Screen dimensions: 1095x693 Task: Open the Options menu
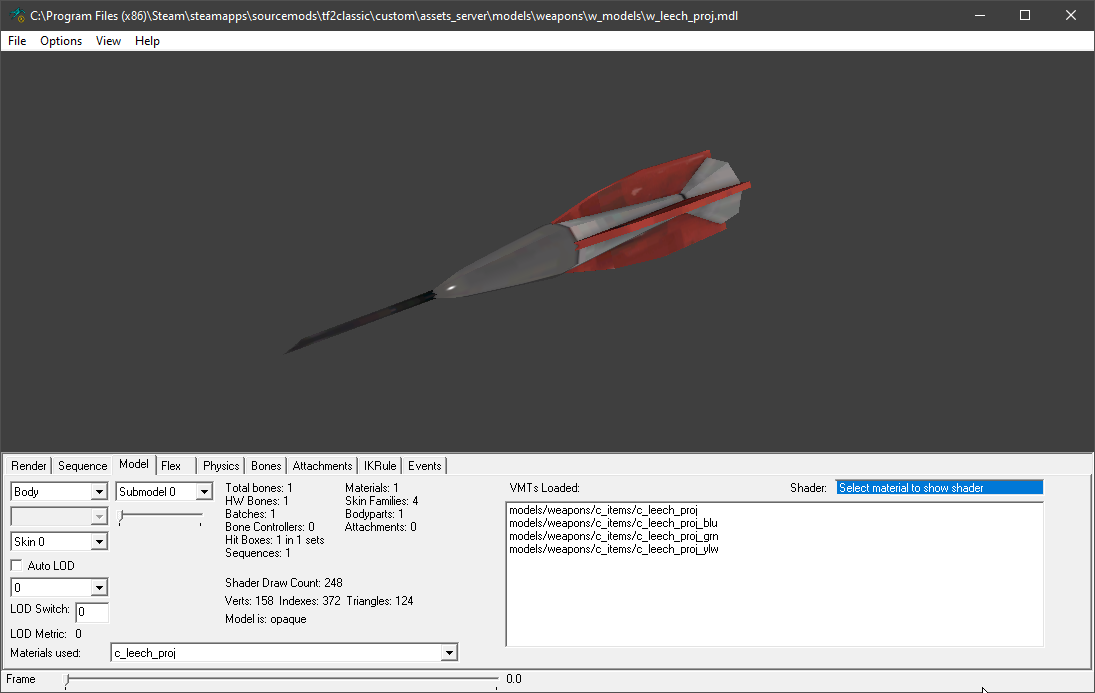point(61,41)
